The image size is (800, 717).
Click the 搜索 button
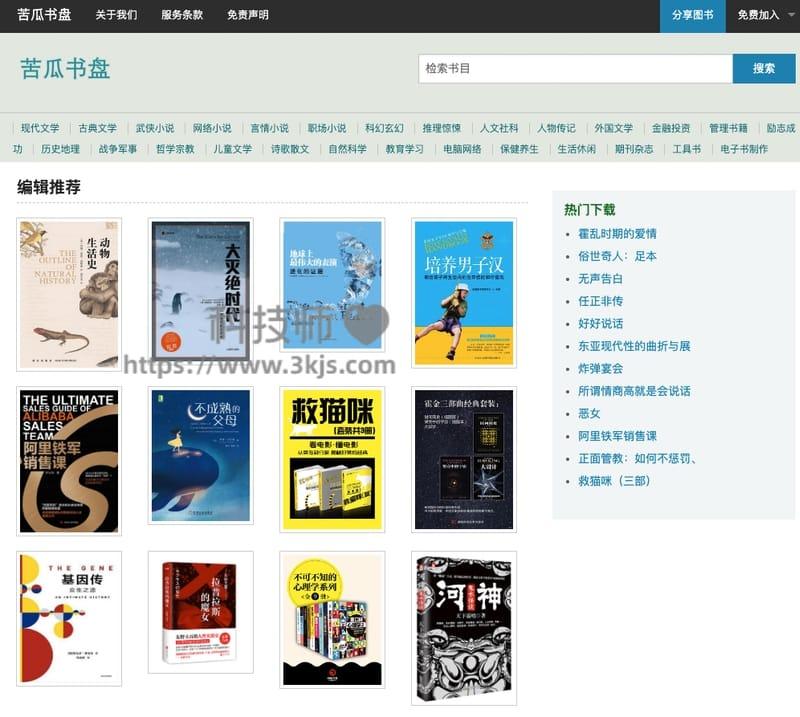coord(764,68)
